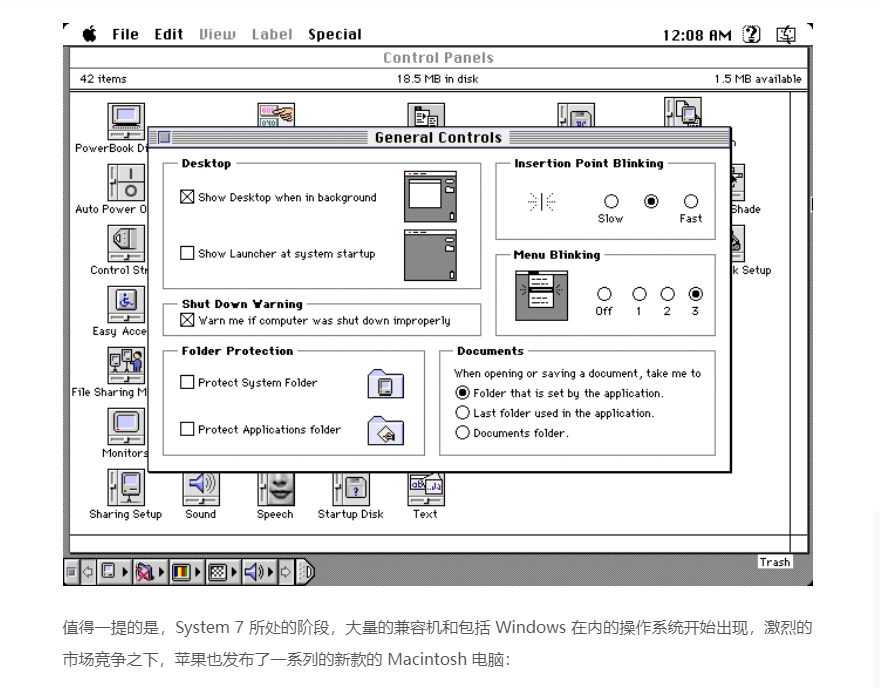Viewport: 880px width, 688px height.
Task: Open the Auto Power On/Off control panel icon
Action: (x=126, y=183)
